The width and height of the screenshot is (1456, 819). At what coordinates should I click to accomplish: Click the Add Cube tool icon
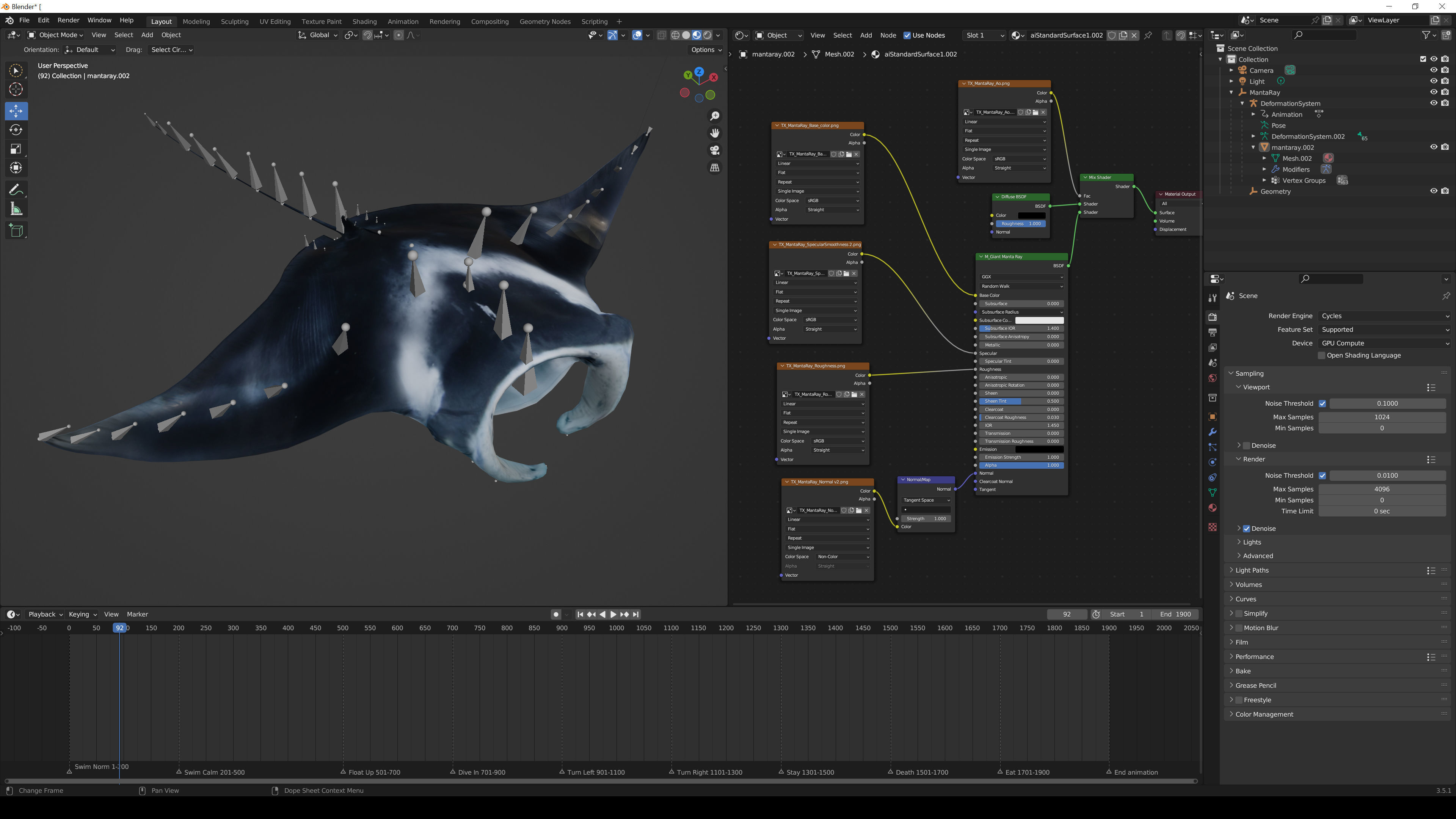(x=16, y=231)
